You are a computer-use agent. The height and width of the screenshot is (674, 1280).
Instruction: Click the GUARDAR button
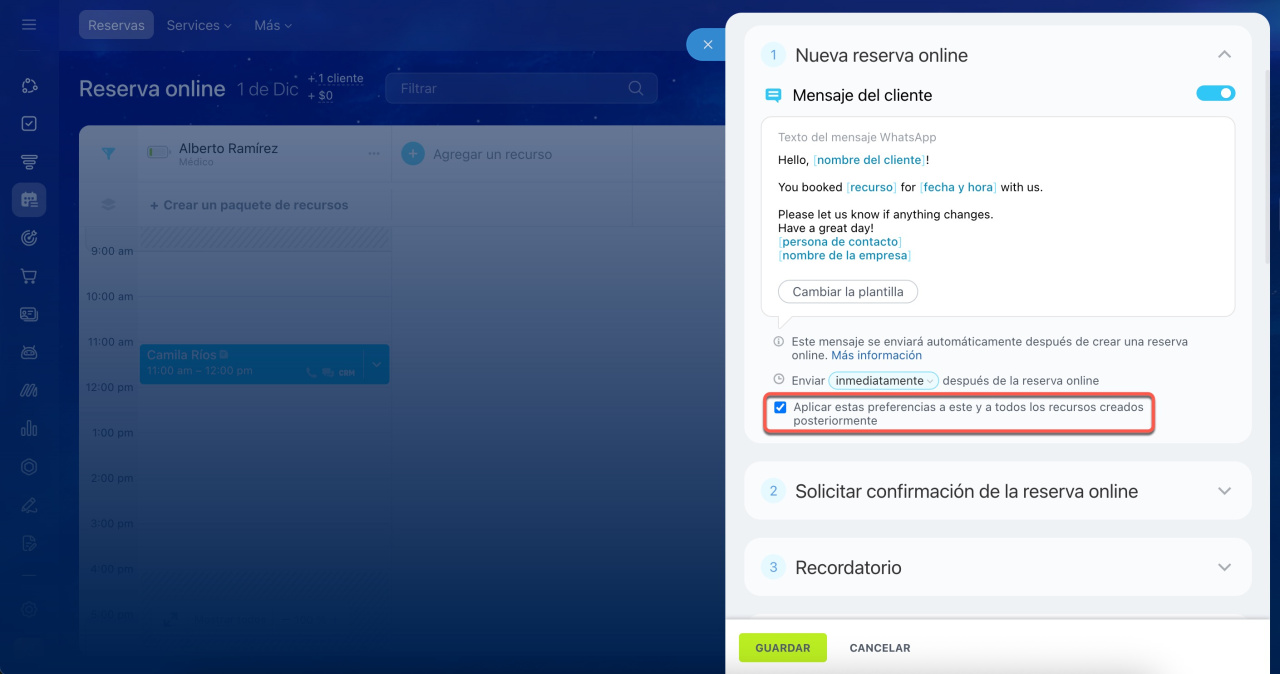tap(783, 648)
